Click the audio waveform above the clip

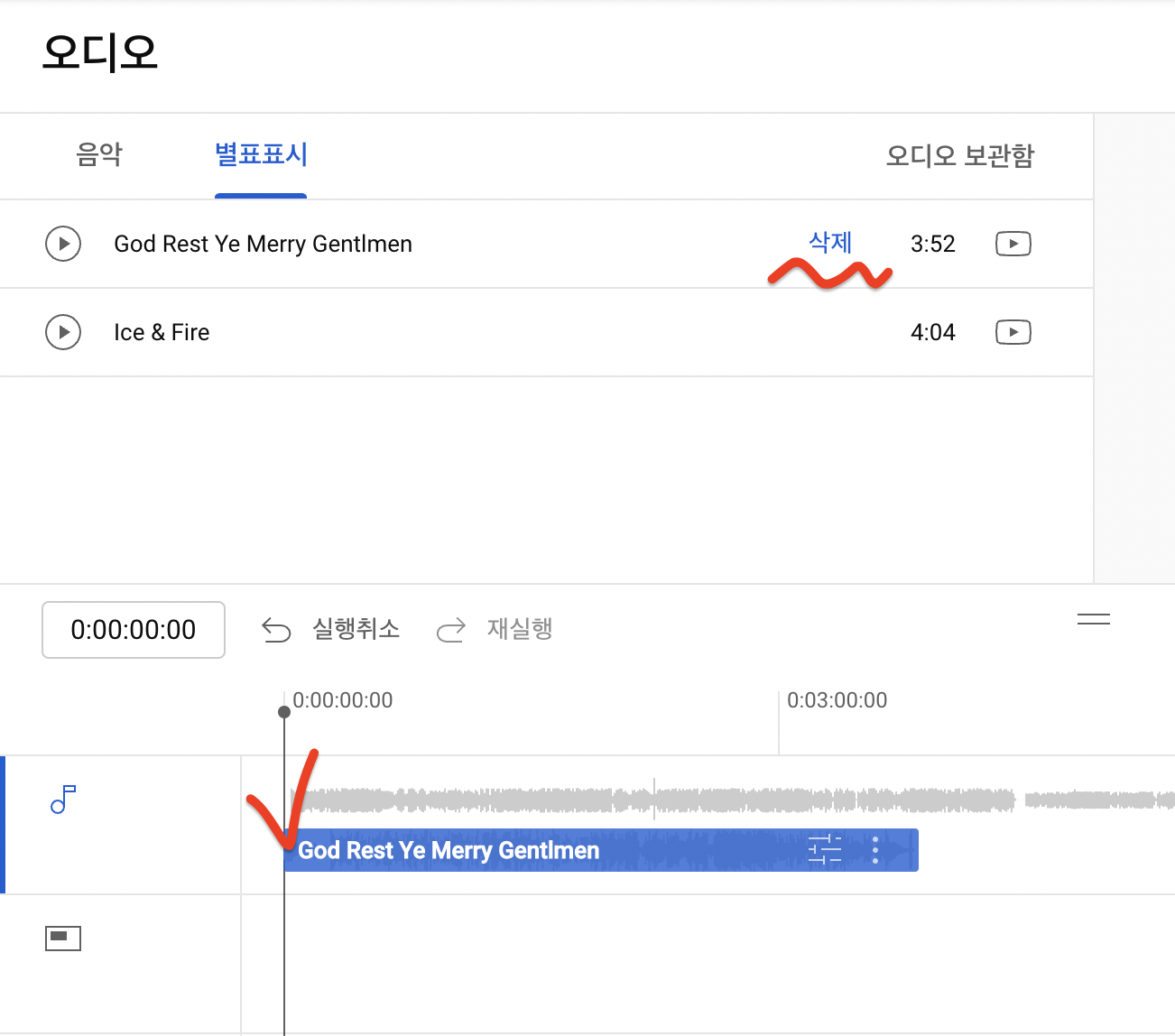click(733, 800)
